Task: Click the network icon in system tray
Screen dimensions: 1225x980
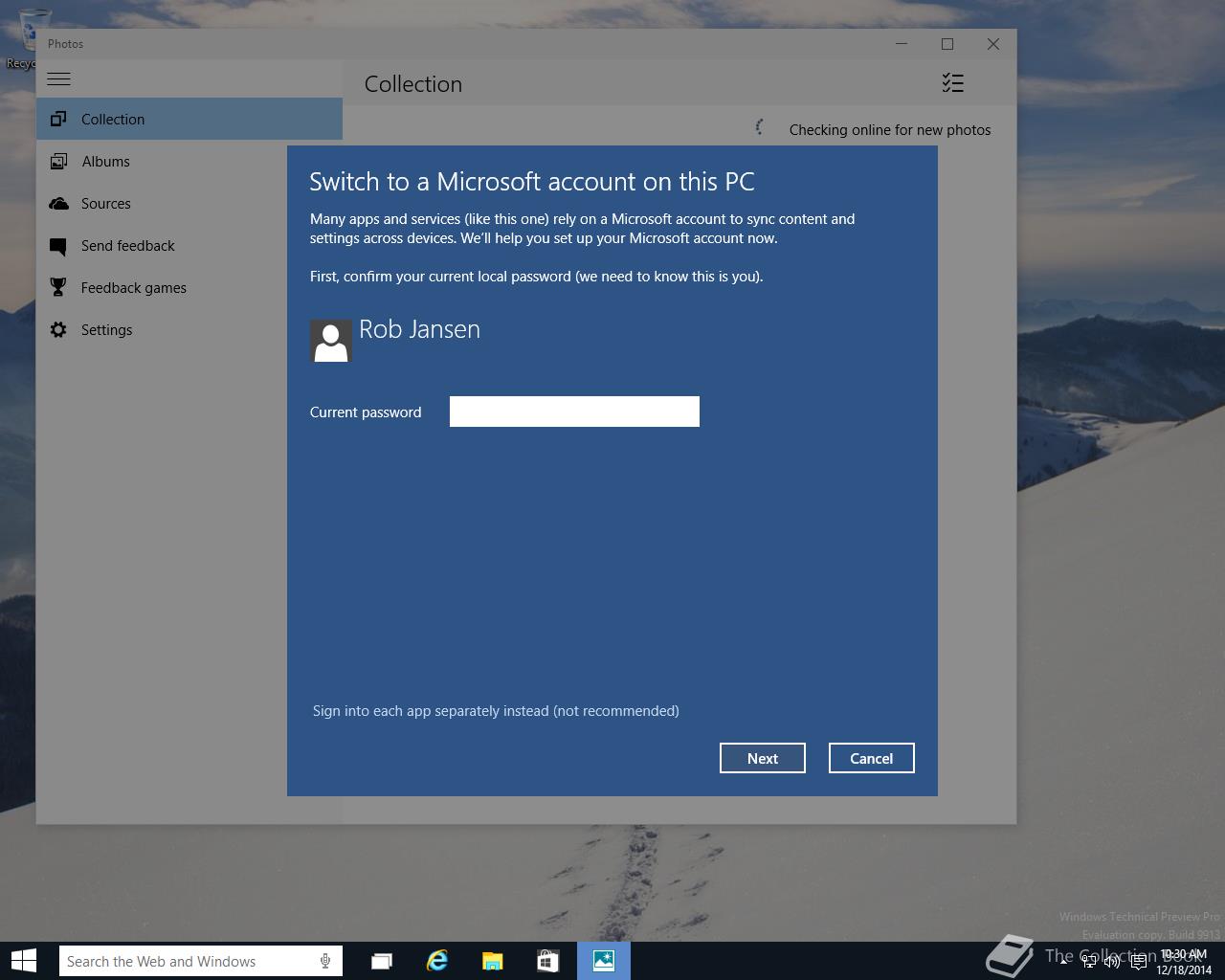Action: 1089,962
